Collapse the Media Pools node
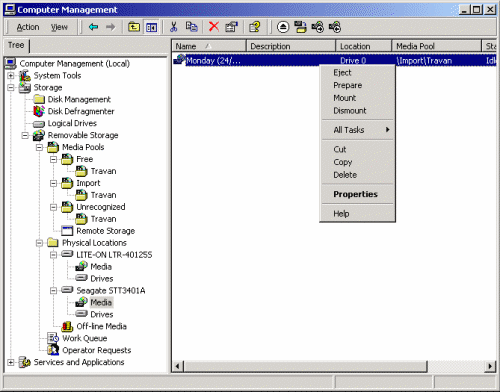This screenshot has height=392, width=500. [x=39, y=147]
